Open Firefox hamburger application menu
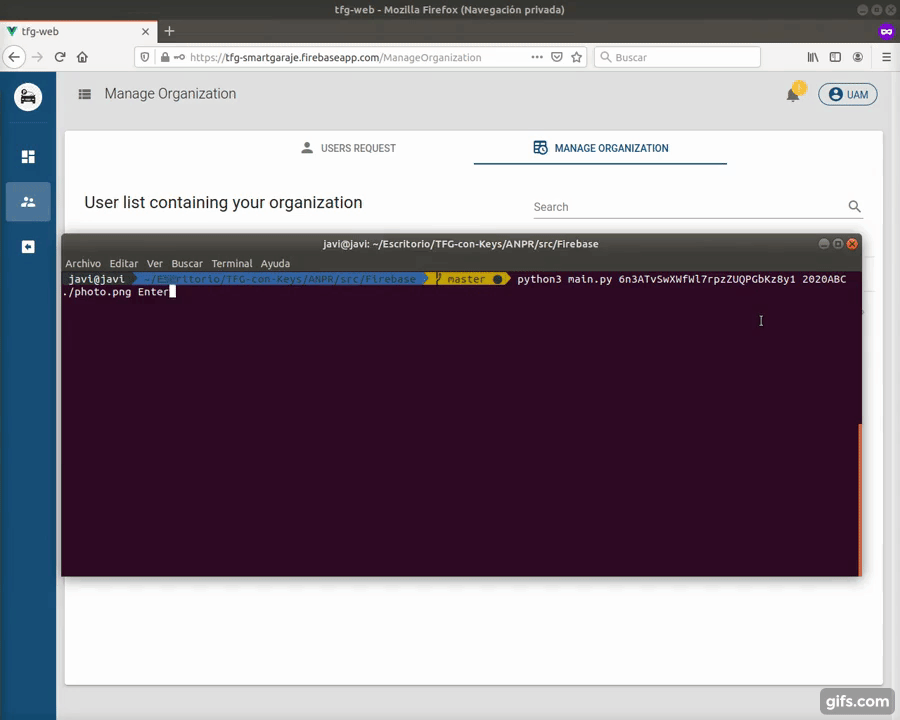This screenshot has width=900, height=720. tap(886, 58)
